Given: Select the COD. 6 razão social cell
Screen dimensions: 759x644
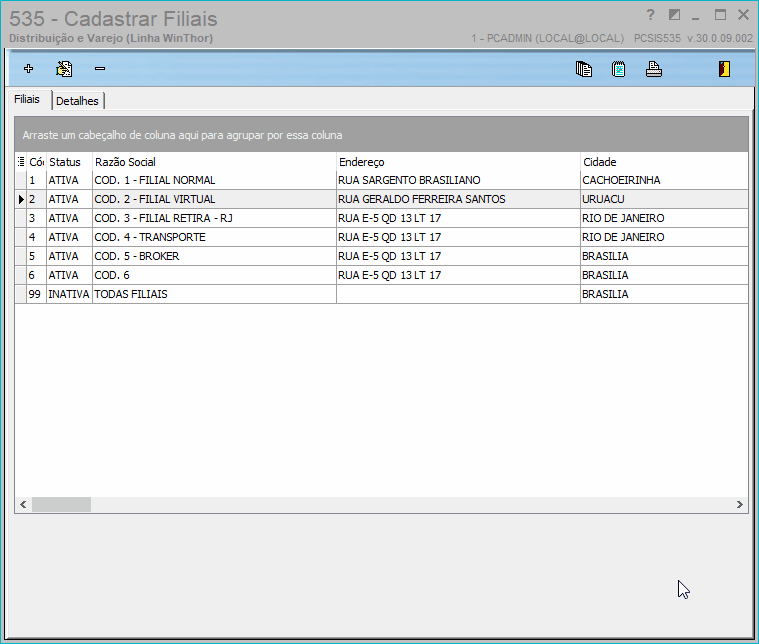Looking at the screenshot, I should [x=214, y=275].
